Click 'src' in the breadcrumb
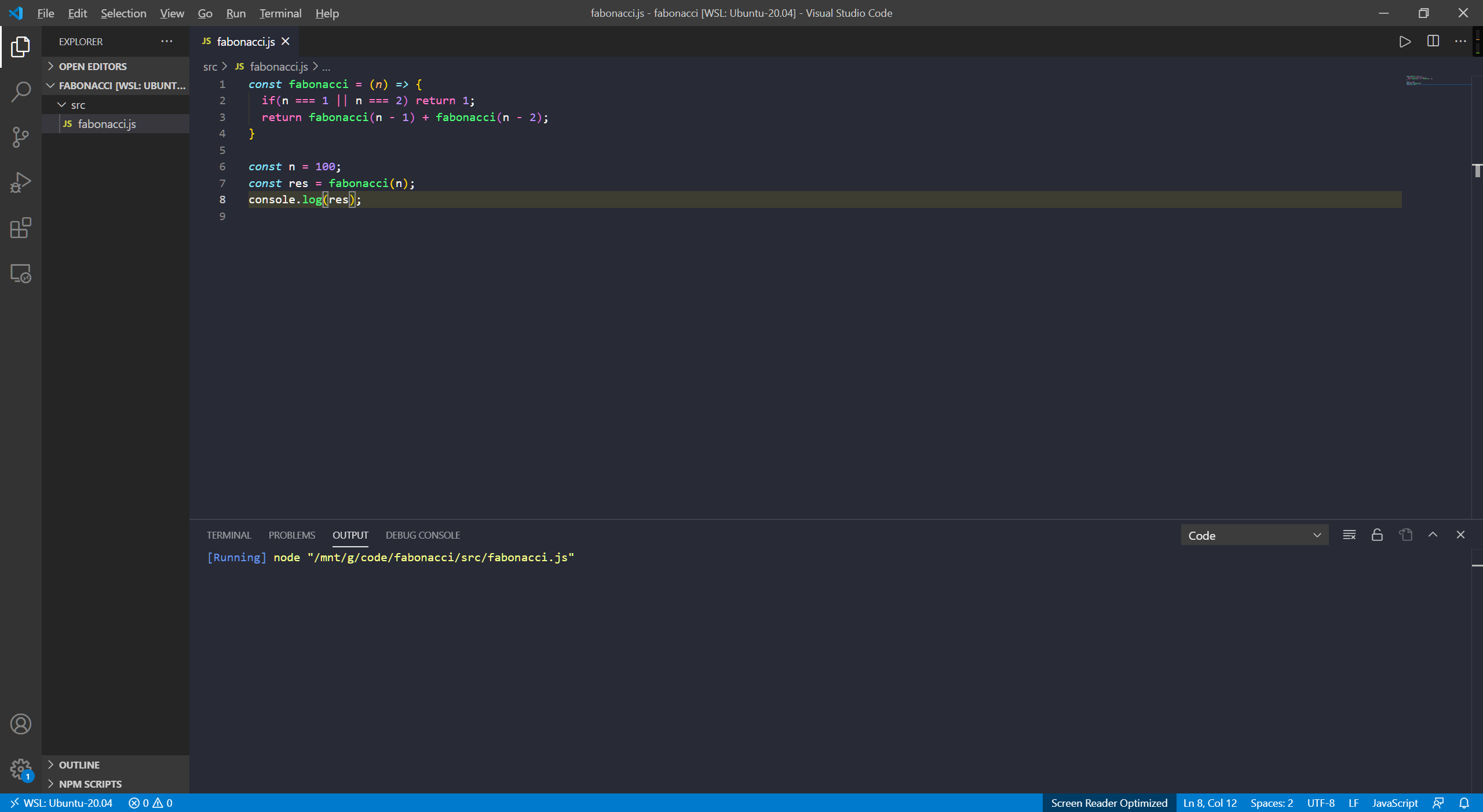The height and width of the screenshot is (812, 1483). pyautogui.click(x=210, y=67)
